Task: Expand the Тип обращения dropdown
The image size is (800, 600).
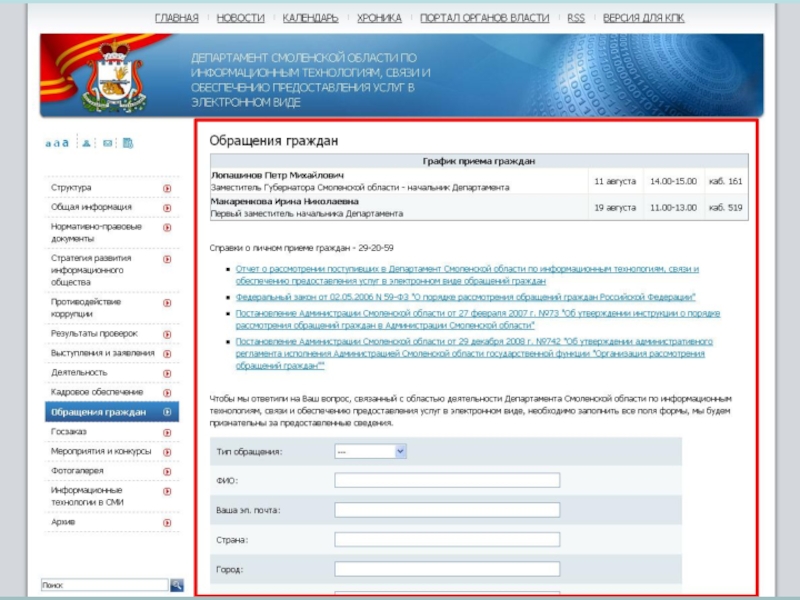Action: coord(370,451)
